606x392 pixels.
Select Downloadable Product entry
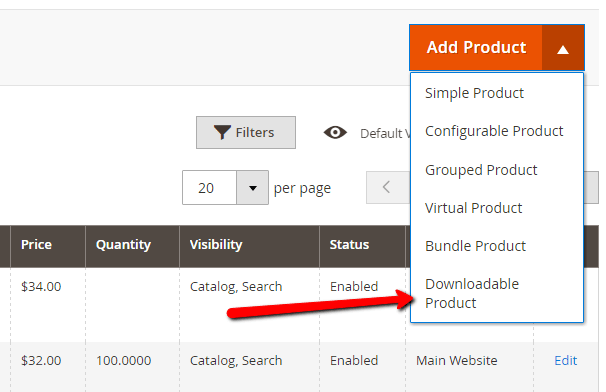(x=472, y=293)
